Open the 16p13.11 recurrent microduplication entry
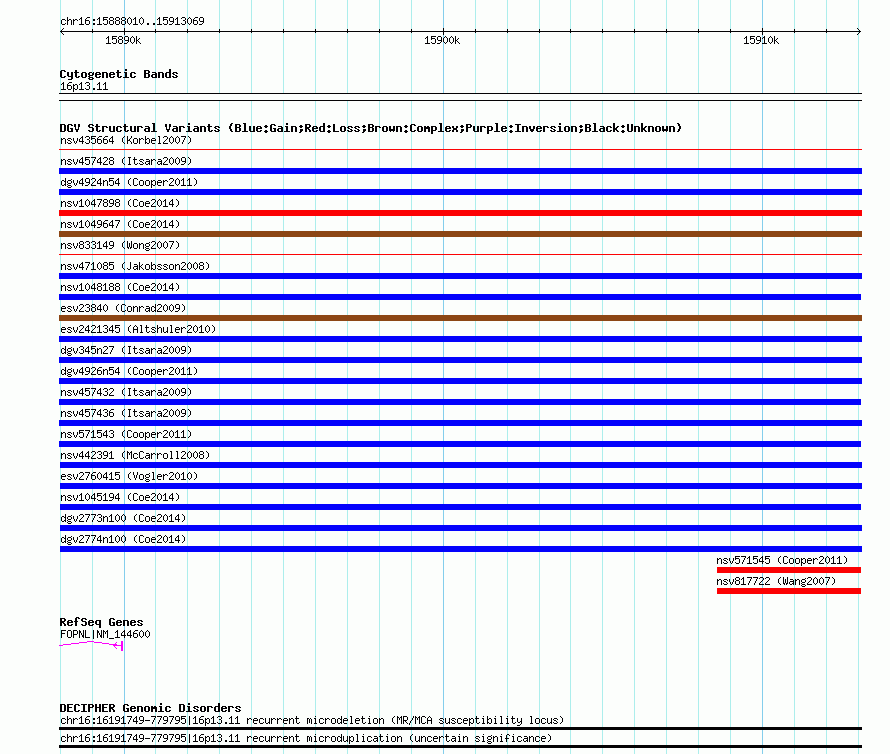The height and width of the screenshot is (754, 890). coord(306,739)
